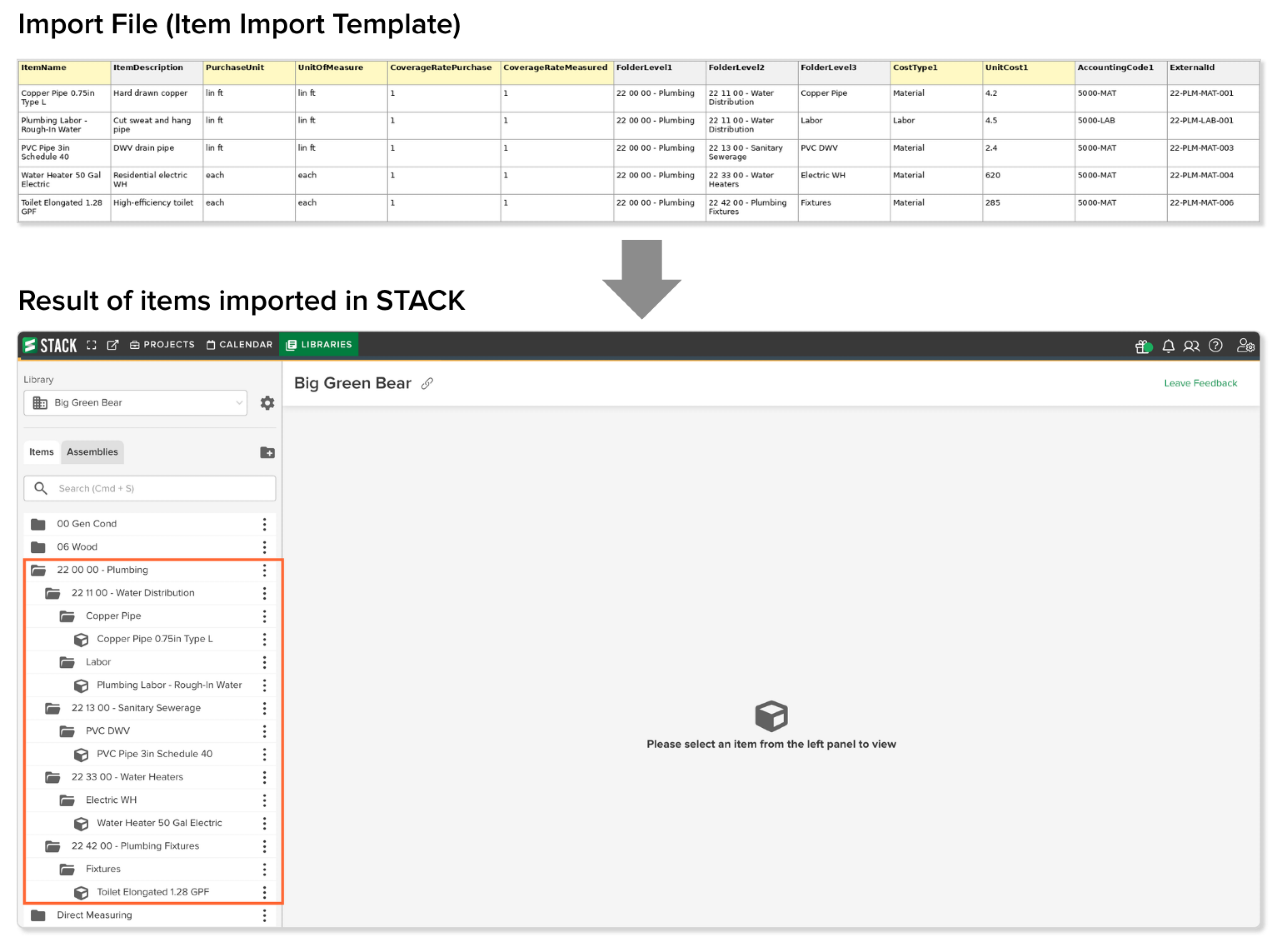This screenshot has height=952, width=1287.
Task: Open account settings user icon
Action: 1246,345
